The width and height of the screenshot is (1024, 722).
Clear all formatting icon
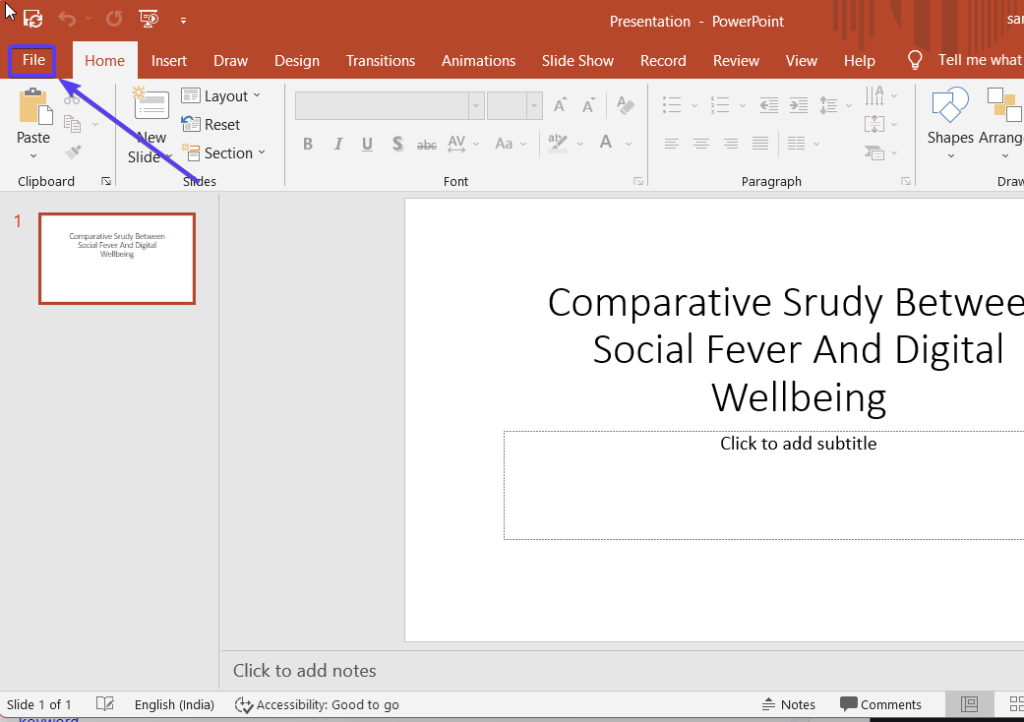(626, 105)
